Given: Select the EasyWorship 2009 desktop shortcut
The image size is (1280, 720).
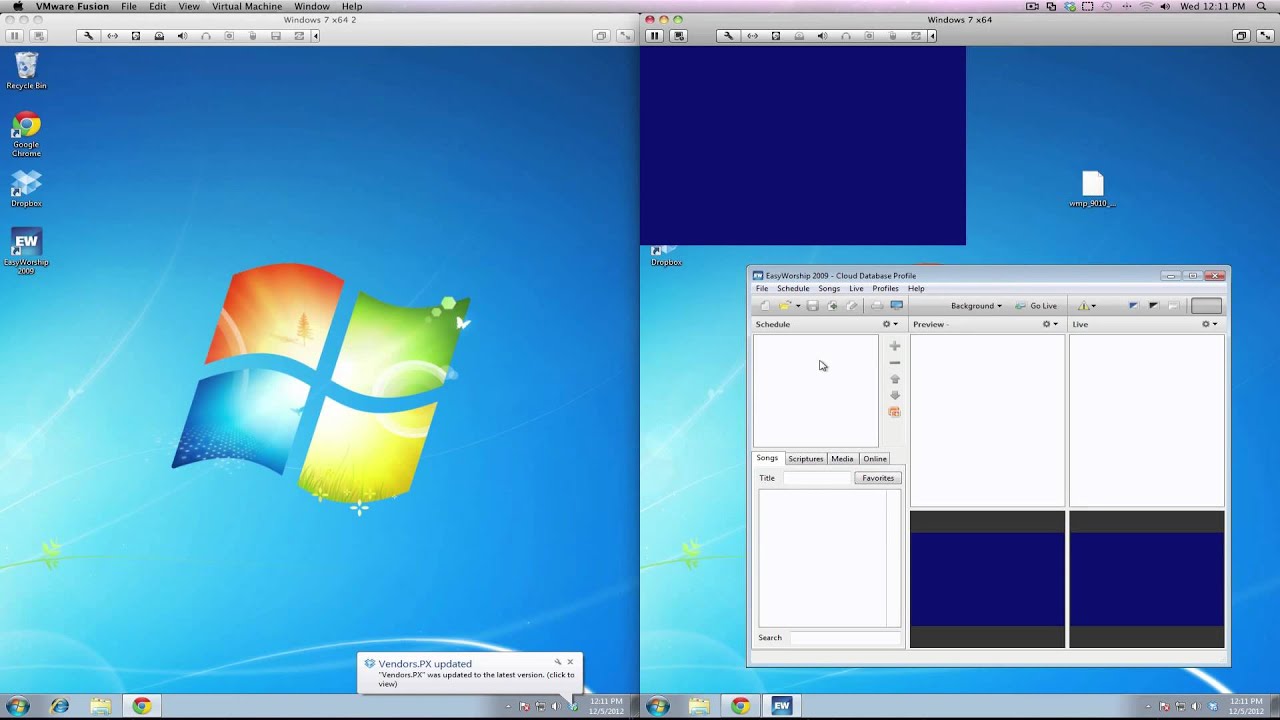Looking at the screenshot, I should tap(26, 252).
